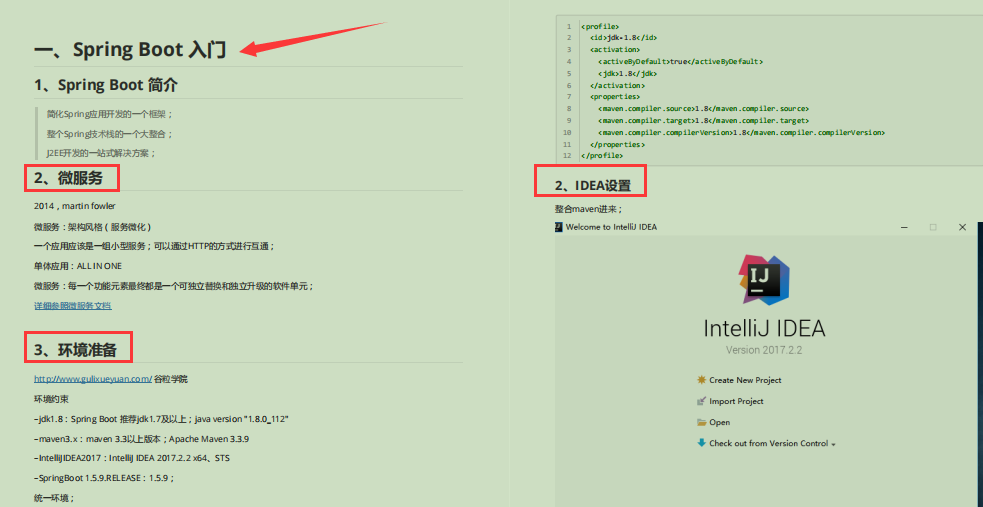Click text 谷粒学院 beside the URL
Image resolution: width=983 pixels, height=507 pixels.
[x=171, y=379]
